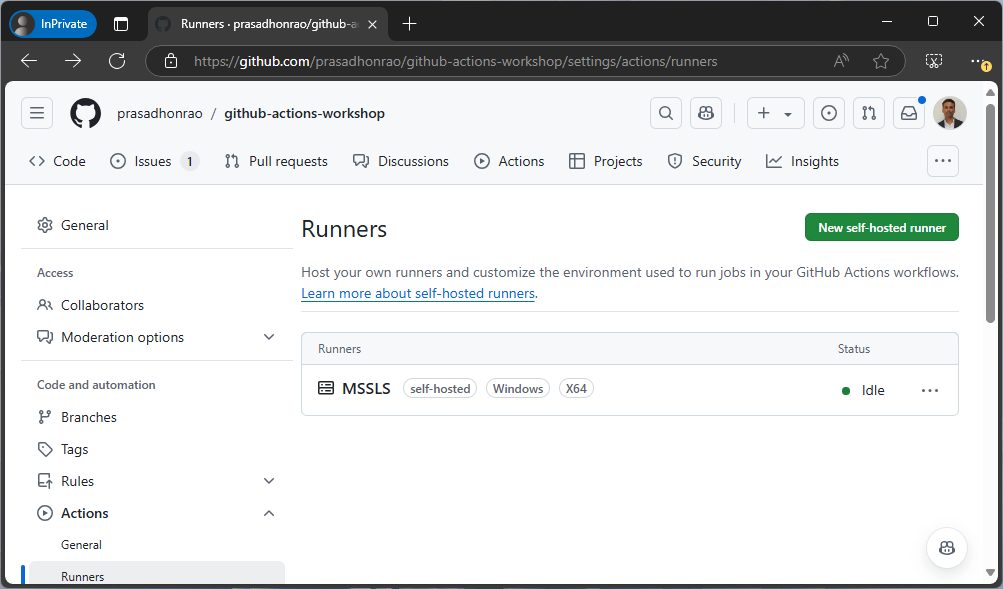This screenshot has height=589, width=1003.
Task: Click the page vertical scrollbar
Action: click(990, 213)
